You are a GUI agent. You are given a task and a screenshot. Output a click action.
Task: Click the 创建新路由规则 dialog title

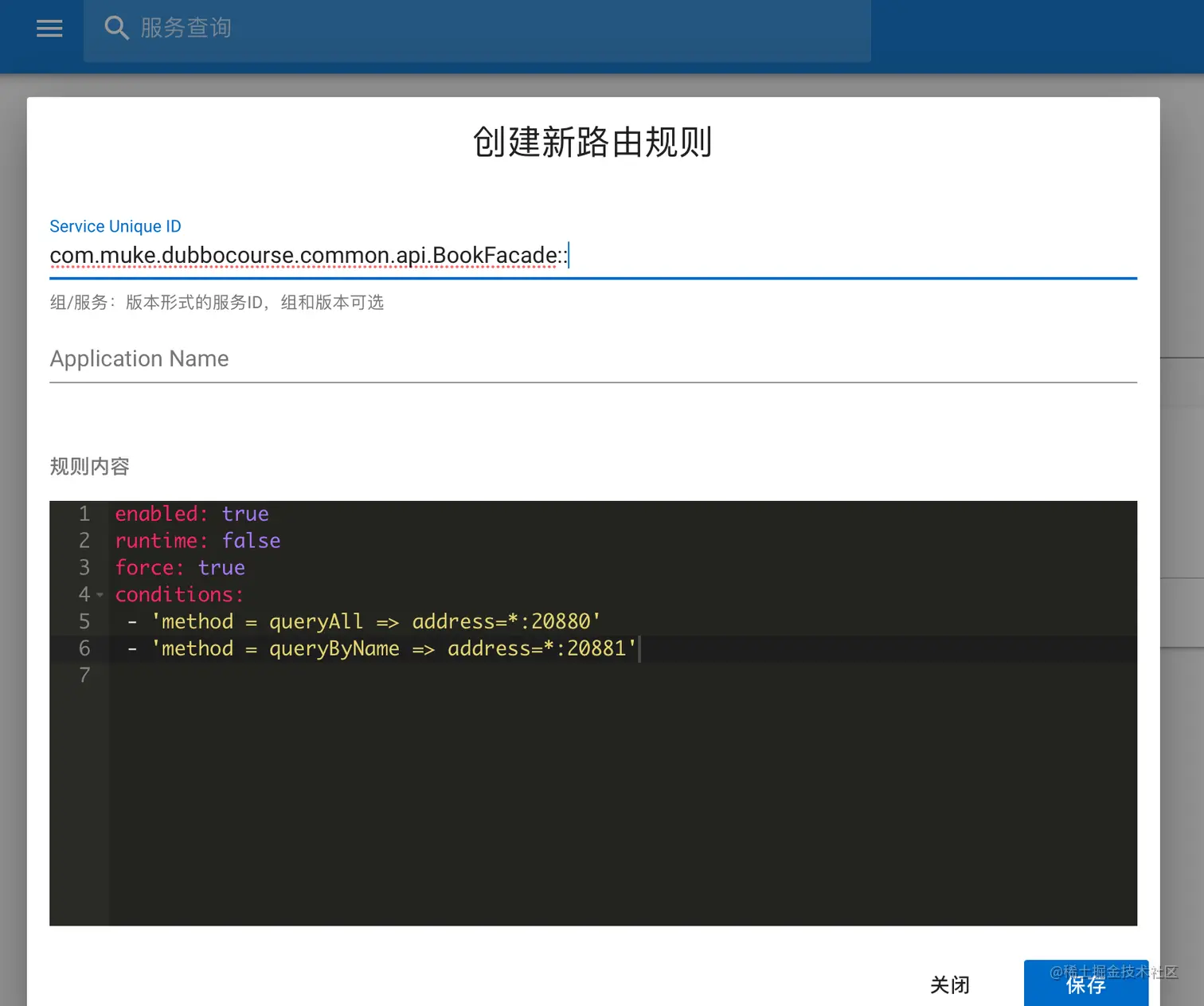pos(593,143)
